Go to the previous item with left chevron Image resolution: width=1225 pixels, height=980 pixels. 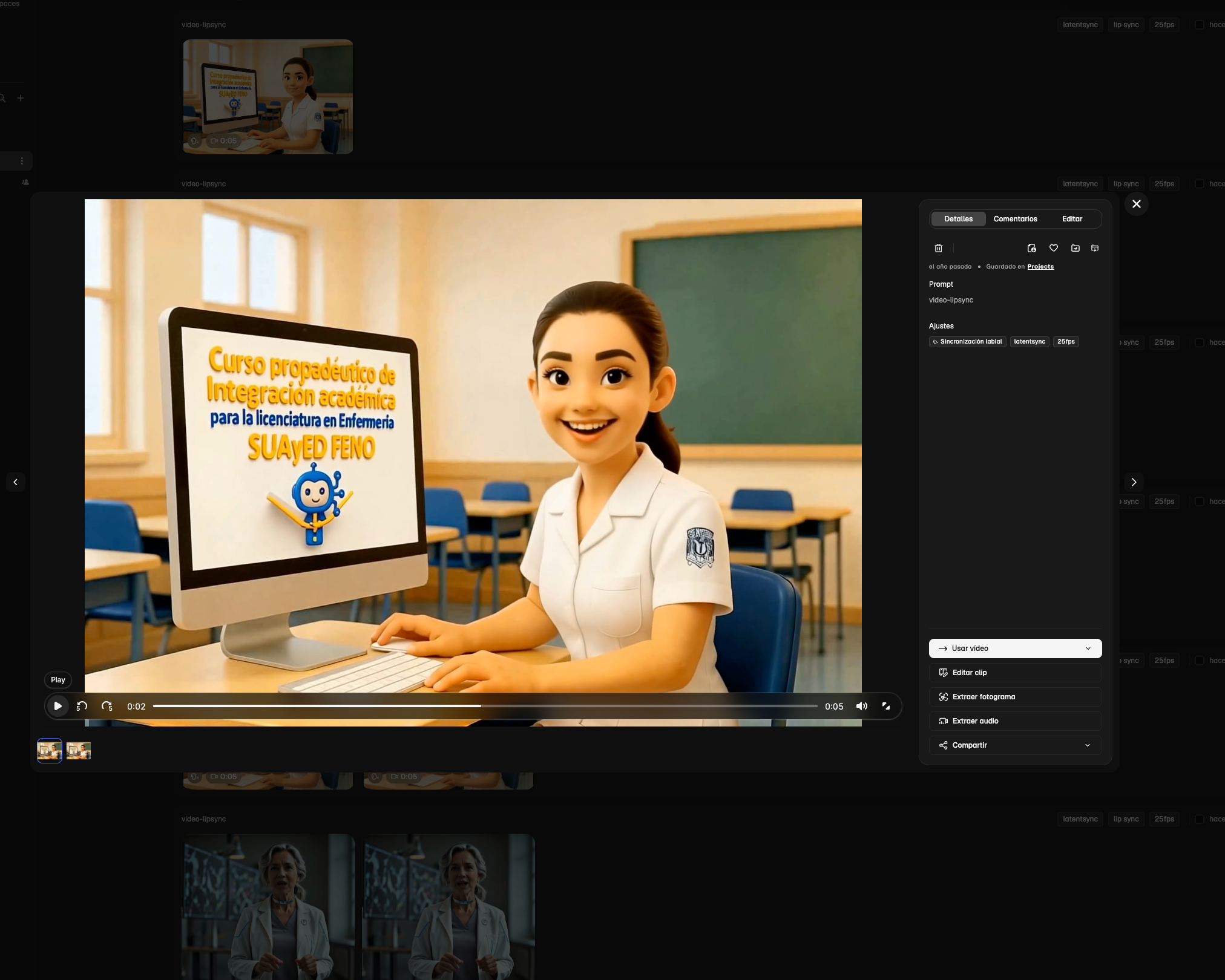coord(16,482)
